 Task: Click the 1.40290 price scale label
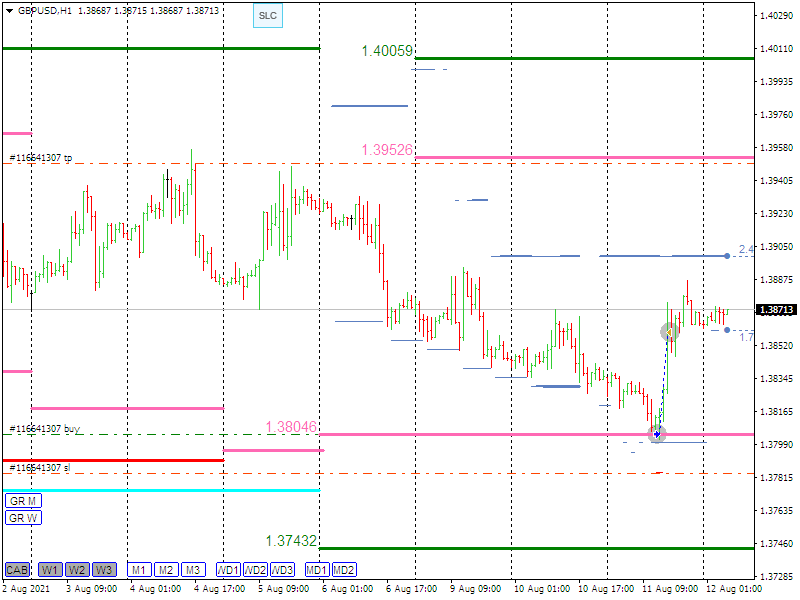(777, 16)
